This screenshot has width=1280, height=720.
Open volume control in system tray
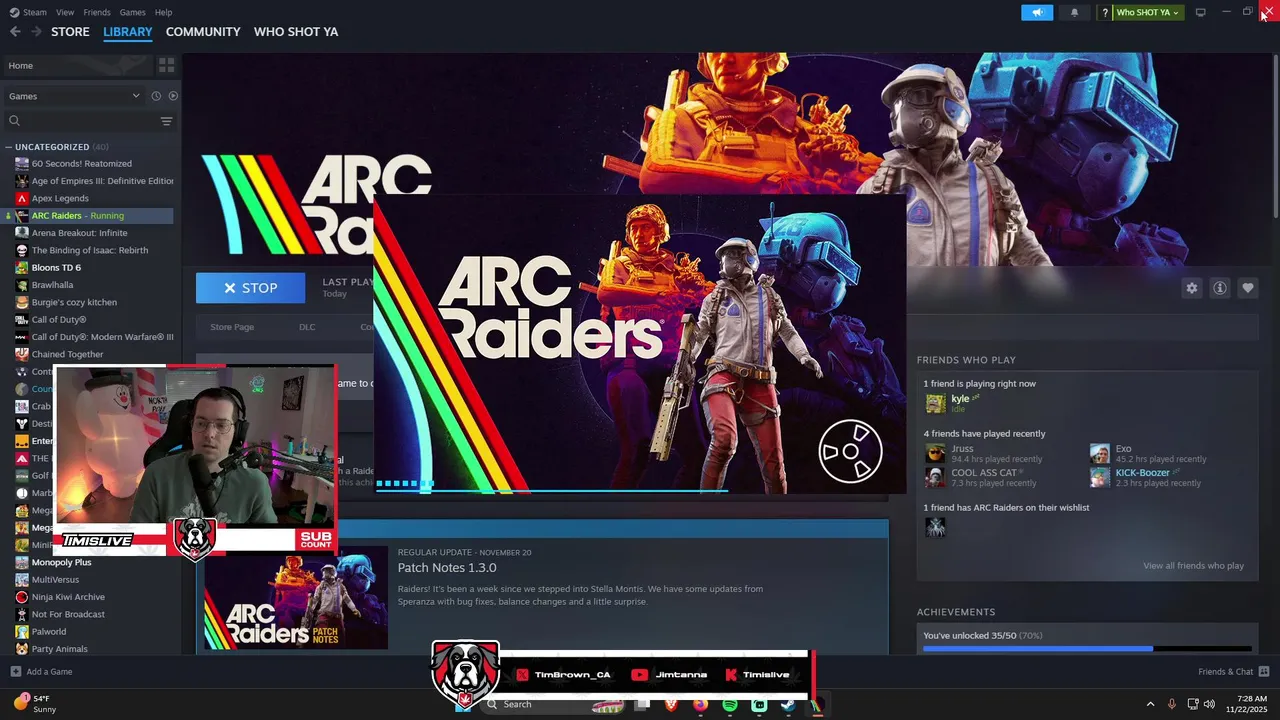[1209, 704]
